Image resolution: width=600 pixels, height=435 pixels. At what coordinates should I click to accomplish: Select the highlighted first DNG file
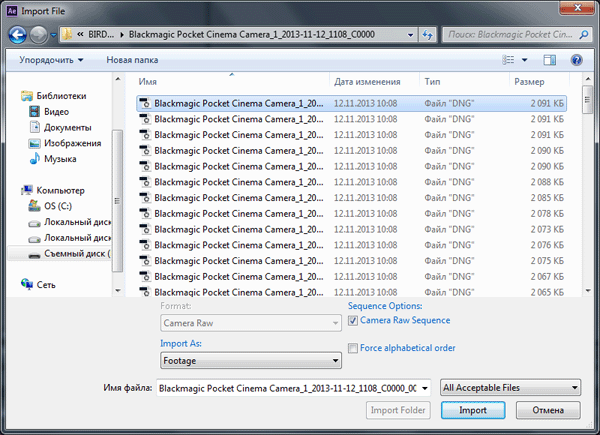pos(351,103)
